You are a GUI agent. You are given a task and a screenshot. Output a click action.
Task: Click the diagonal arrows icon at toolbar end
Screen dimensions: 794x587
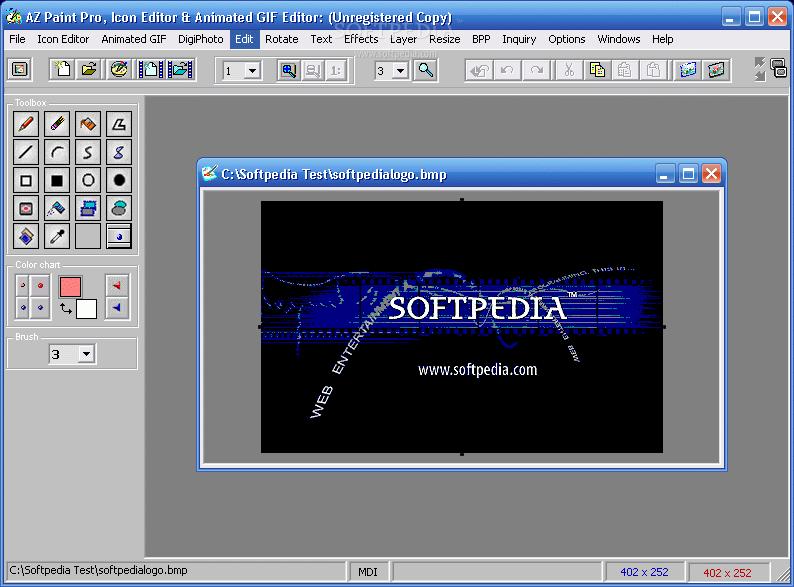pos(760,69)
